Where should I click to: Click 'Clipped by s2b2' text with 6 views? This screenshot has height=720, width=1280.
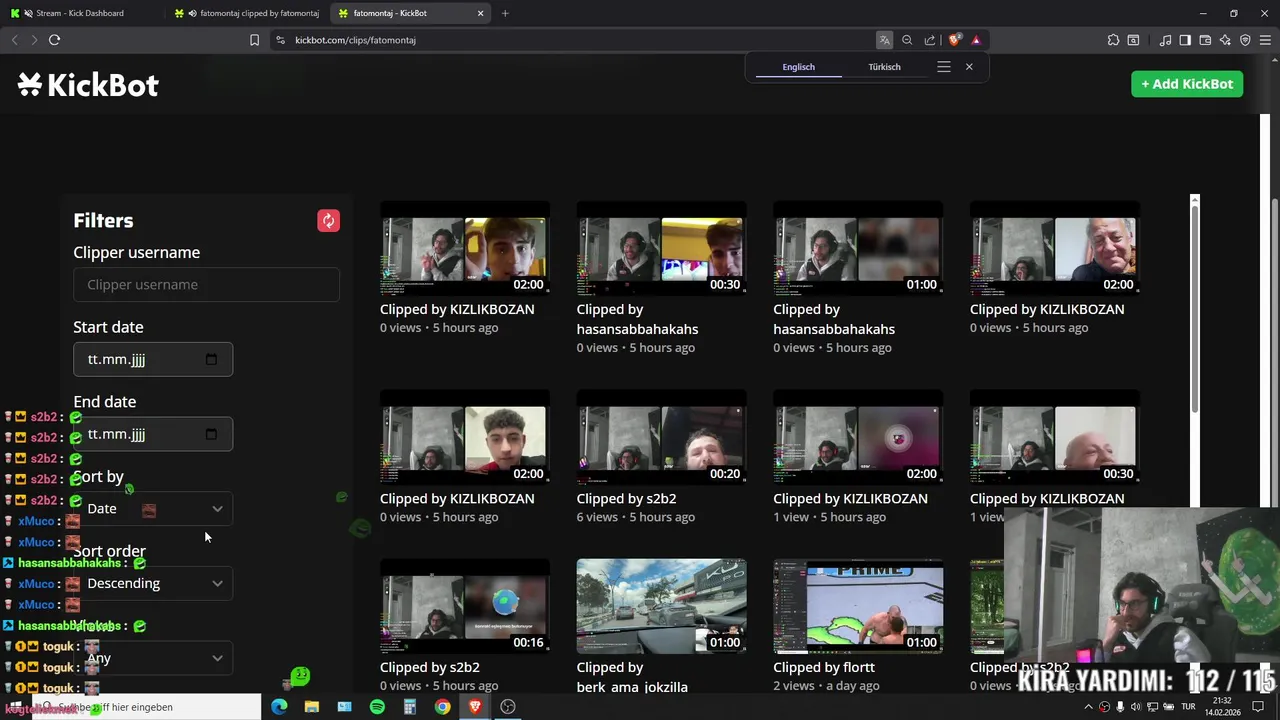pos(626,498)
